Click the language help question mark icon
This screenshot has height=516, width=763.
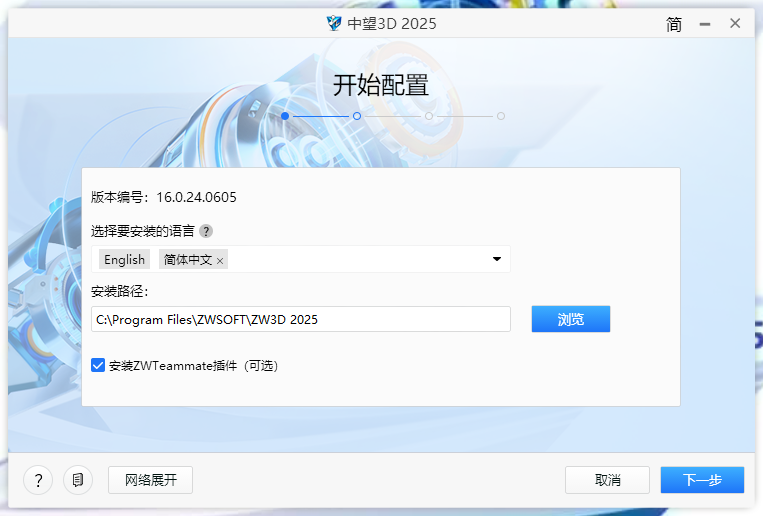pyautogui.click(x=206, y=231)
